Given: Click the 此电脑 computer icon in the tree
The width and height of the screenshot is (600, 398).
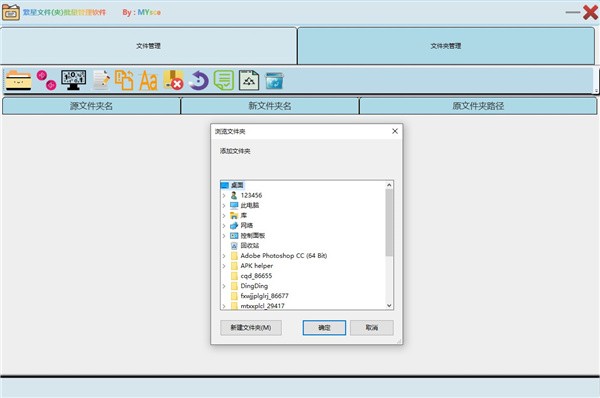Looking at the screenshot, I should tap(234, 205).
